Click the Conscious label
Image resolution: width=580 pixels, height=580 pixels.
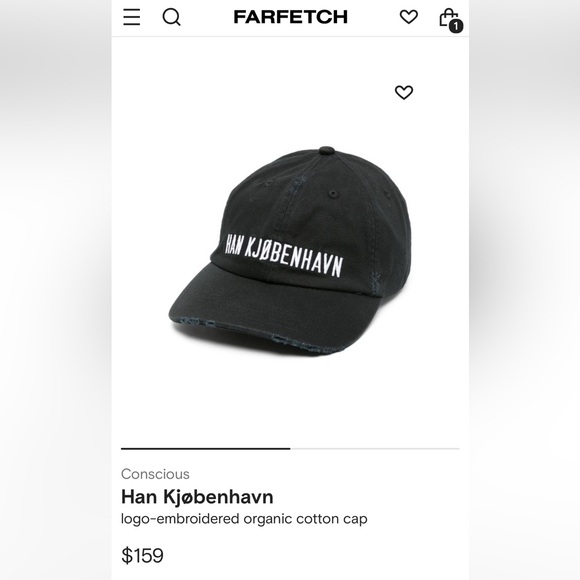pos(155,474)
